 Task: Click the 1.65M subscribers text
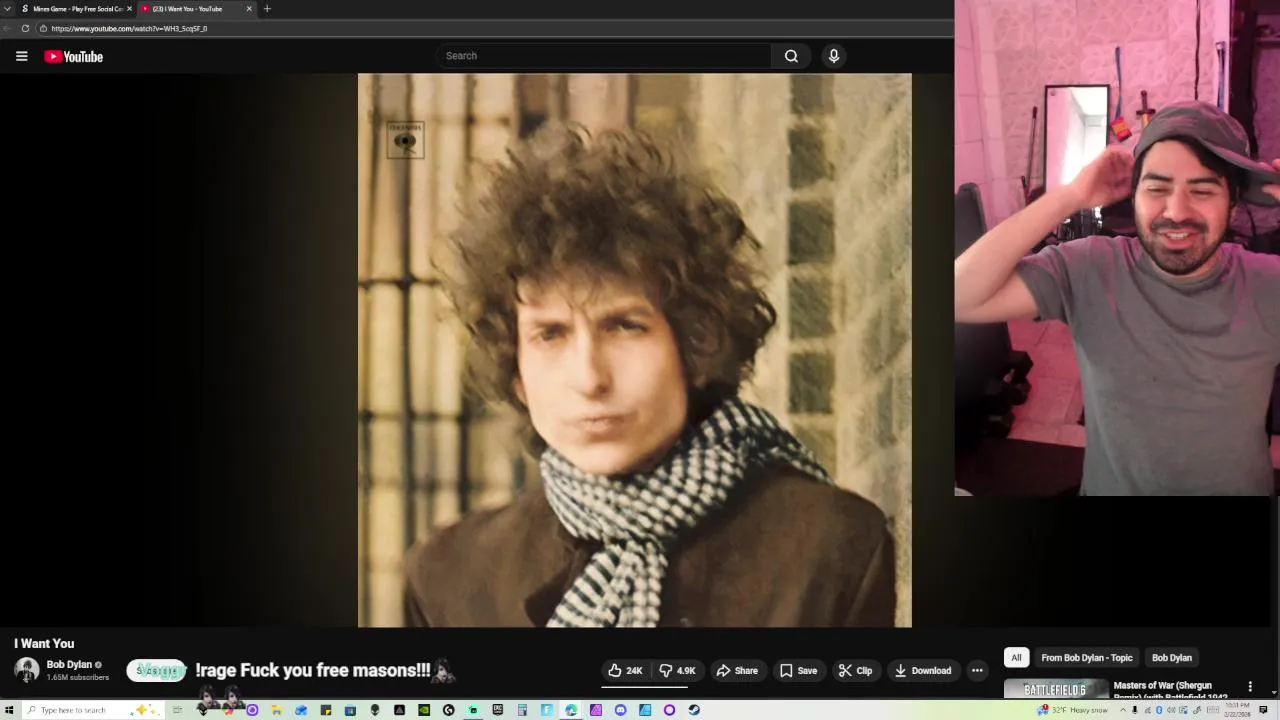(x=78, y=678)
